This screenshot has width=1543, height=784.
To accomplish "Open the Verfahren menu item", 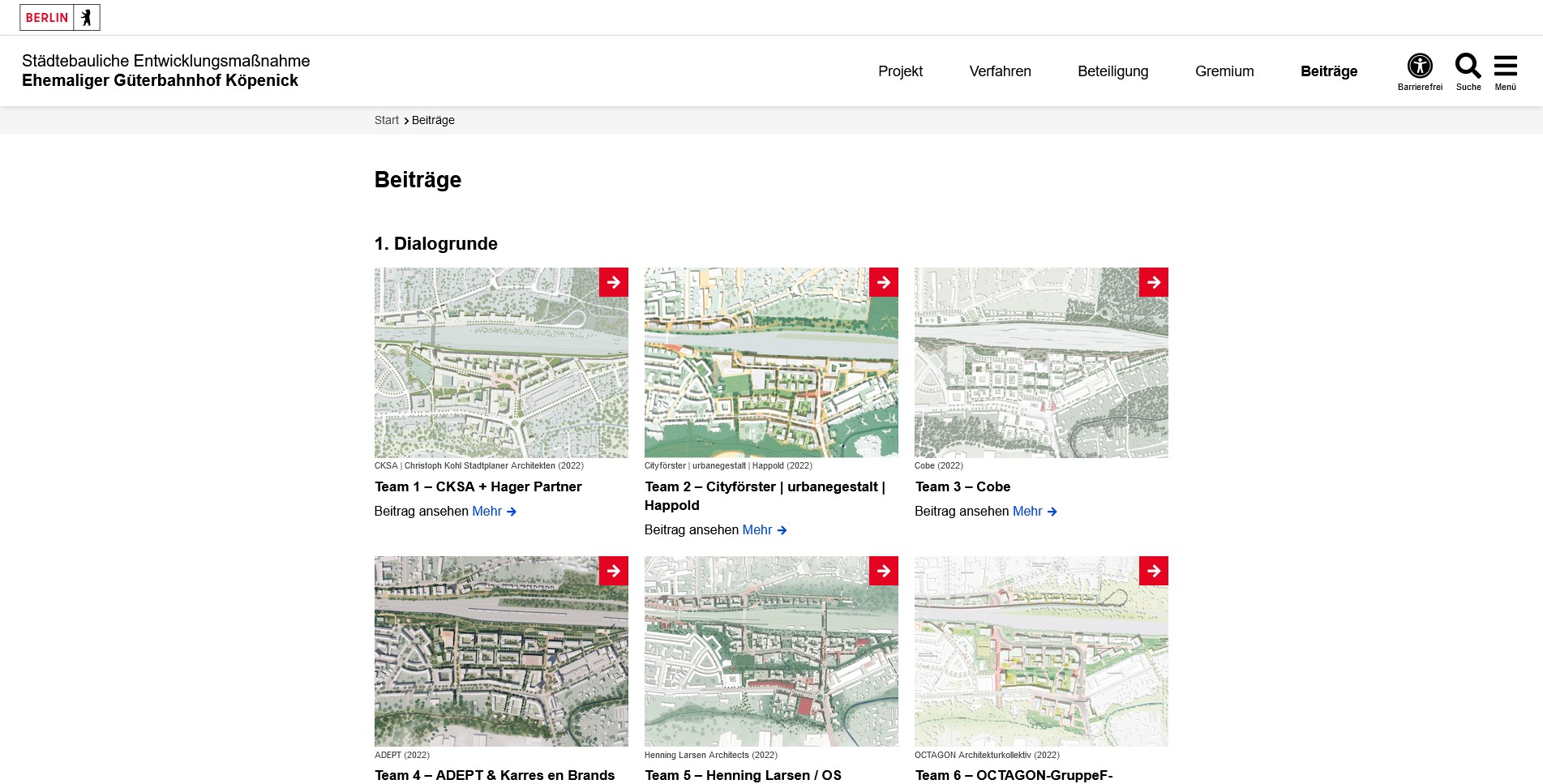I will pyautogui.click(x=1000, y=71).
